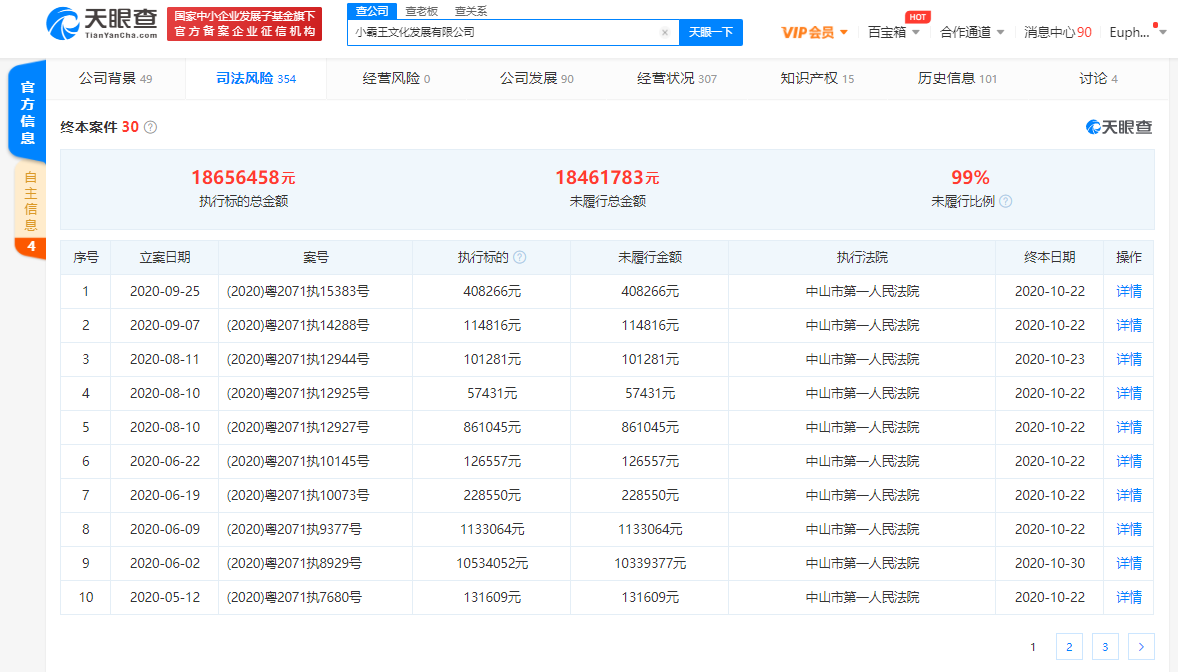
Task: Click 终本日期 column header
Action: pyautogui.click(x=1050, y=257)
